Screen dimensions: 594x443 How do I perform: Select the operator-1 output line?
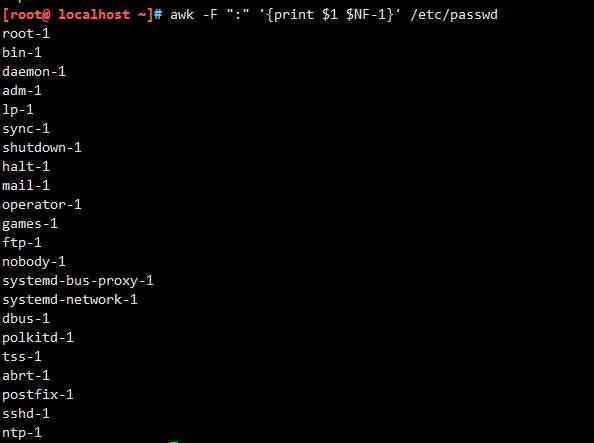tap(42, 205)
